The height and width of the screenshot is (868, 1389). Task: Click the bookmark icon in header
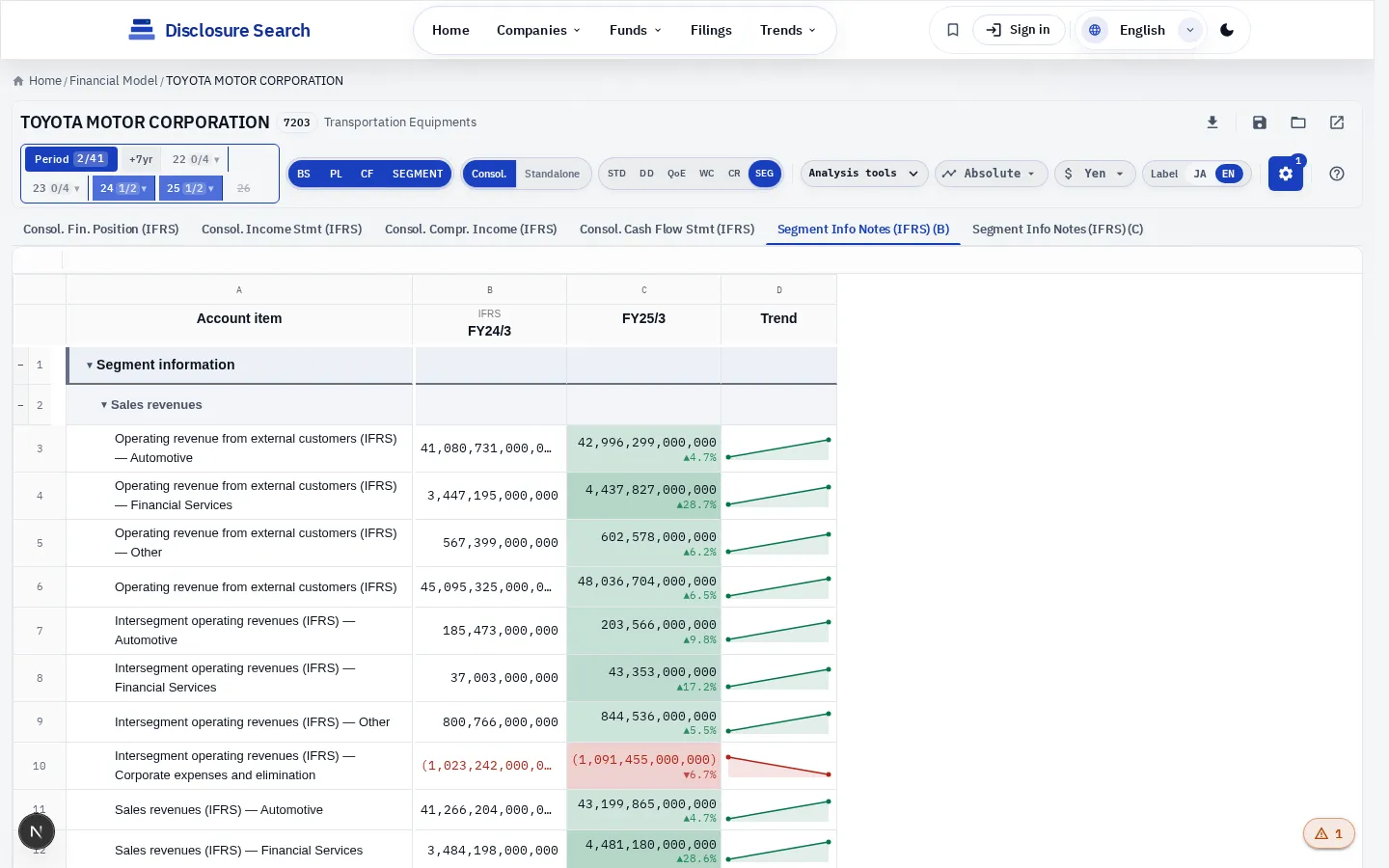[x=953, y=30]
